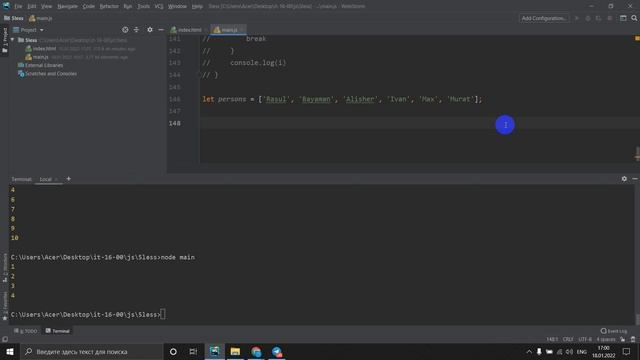Add a new terminal session with plus
This screenshot has height=360, width=640.
(x=69, y=179)
